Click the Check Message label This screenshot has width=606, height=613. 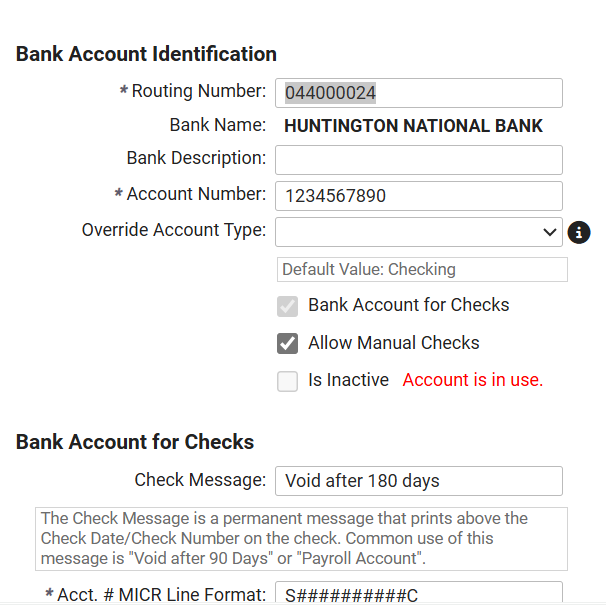tap(200, 480)
